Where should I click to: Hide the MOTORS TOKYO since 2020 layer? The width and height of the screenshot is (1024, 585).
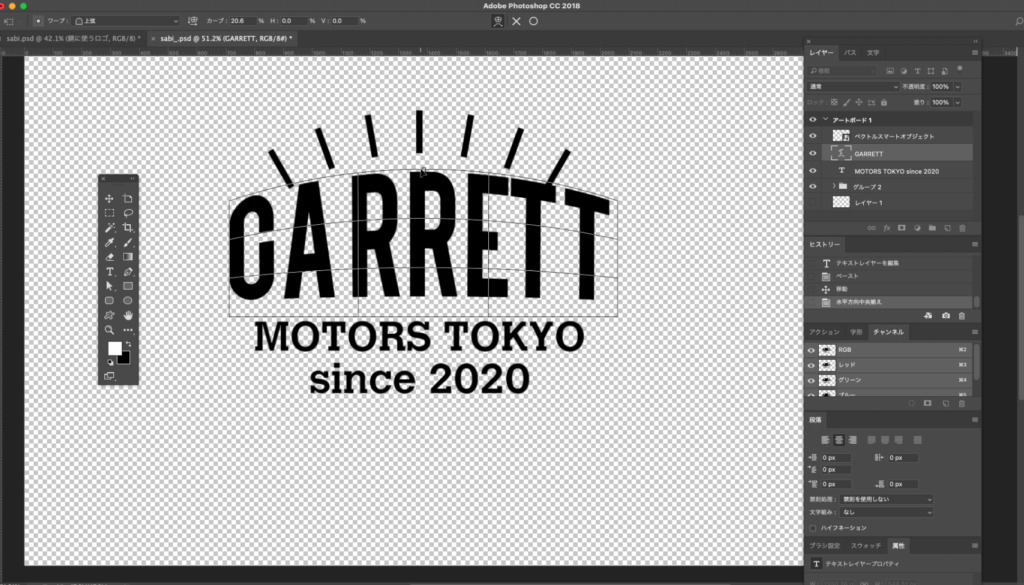(x=812, y=170)
